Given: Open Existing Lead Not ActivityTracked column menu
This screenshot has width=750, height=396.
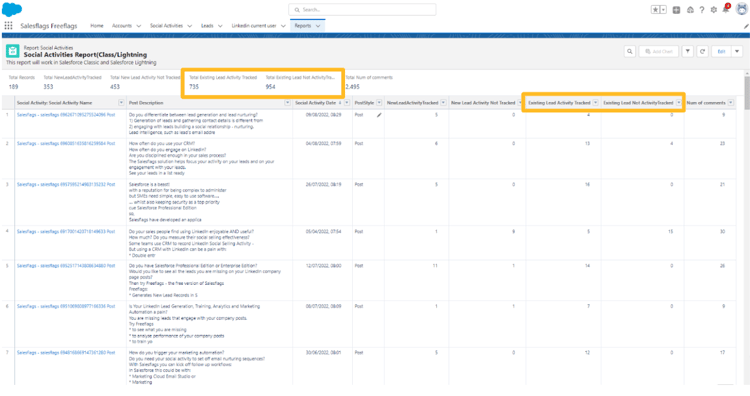Looking at the screenshot, I should (679, 103).
